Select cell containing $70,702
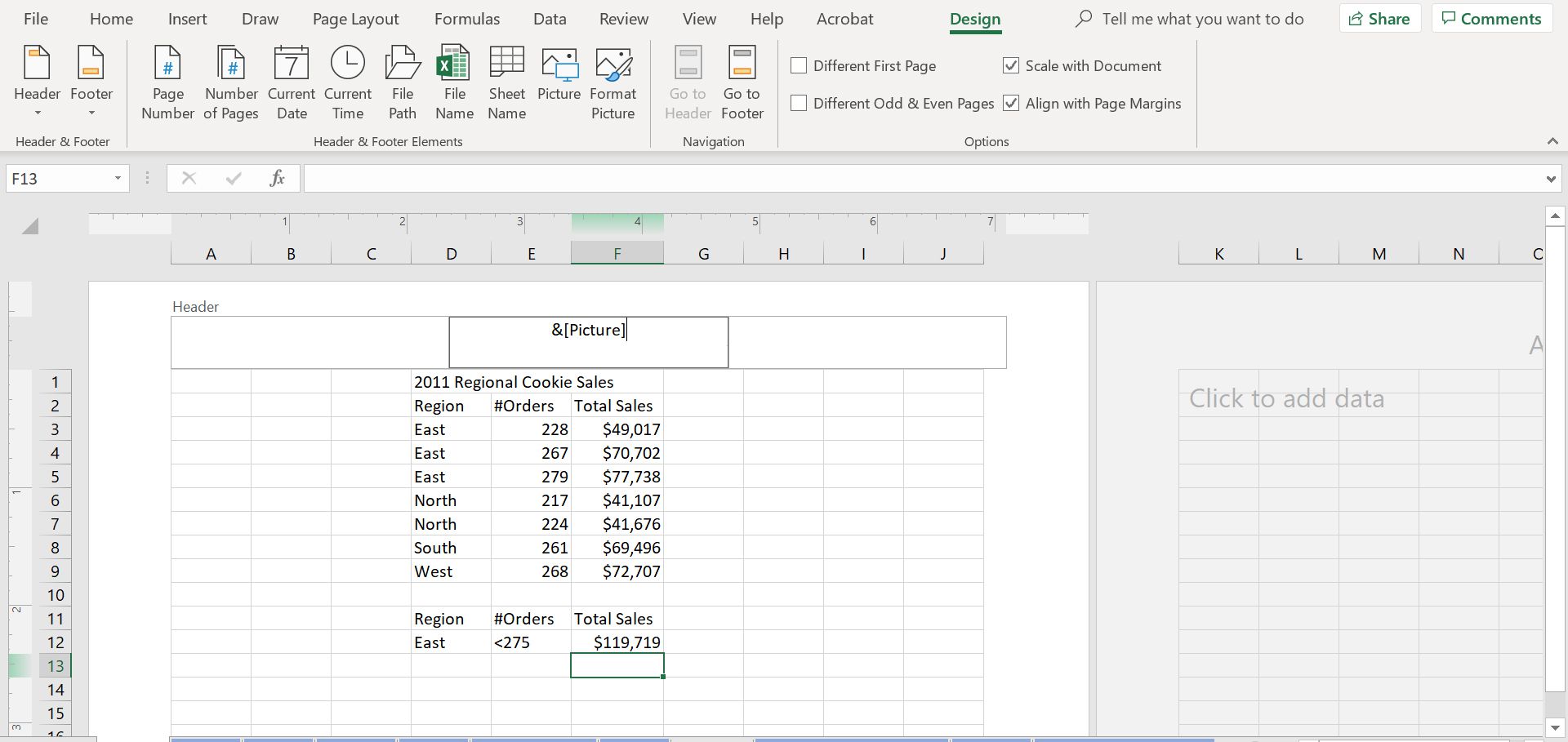Image resolution: width=1568 pixels, height=742 pixels. (617, 453)
